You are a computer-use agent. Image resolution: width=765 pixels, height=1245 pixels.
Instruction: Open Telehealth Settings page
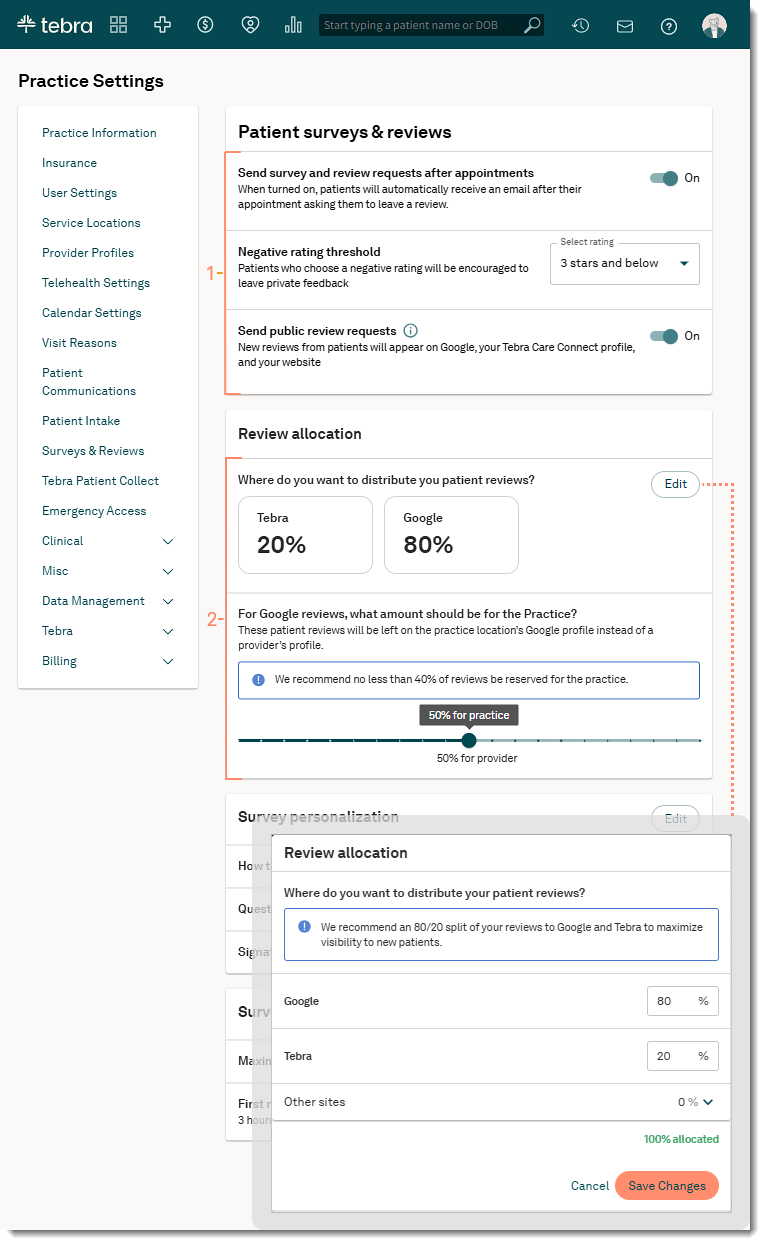click(x=96, y=283)
